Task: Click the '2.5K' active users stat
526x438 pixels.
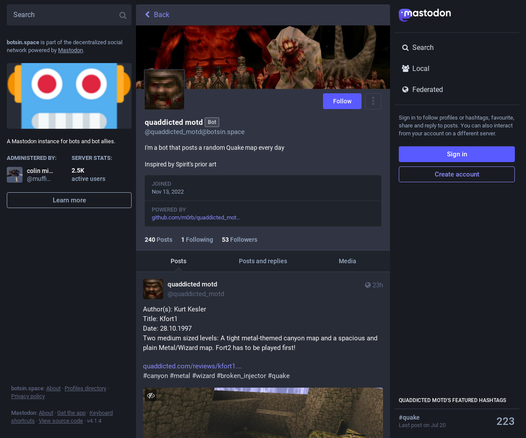Action: pyautogui.click(x=78, y=170)
